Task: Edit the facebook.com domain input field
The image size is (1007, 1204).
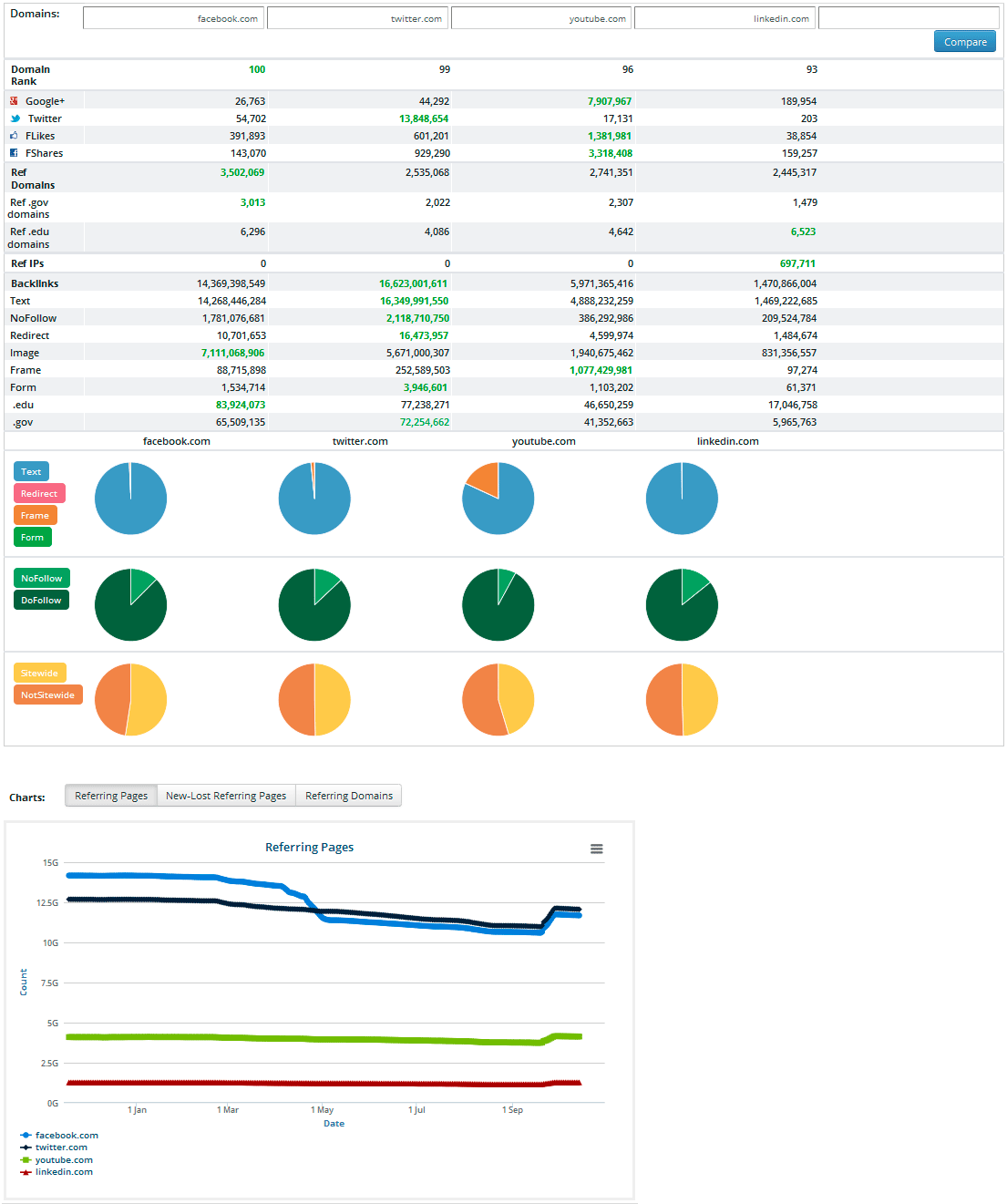Action: tap(173, 18)
